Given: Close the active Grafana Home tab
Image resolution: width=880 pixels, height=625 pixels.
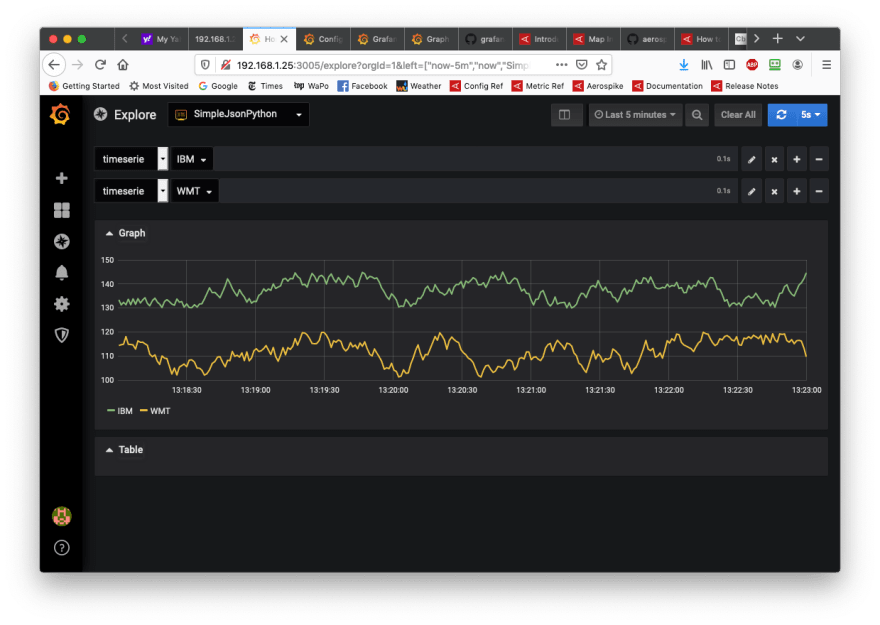Looking at the screenshot, I should [x=284, y=39].
